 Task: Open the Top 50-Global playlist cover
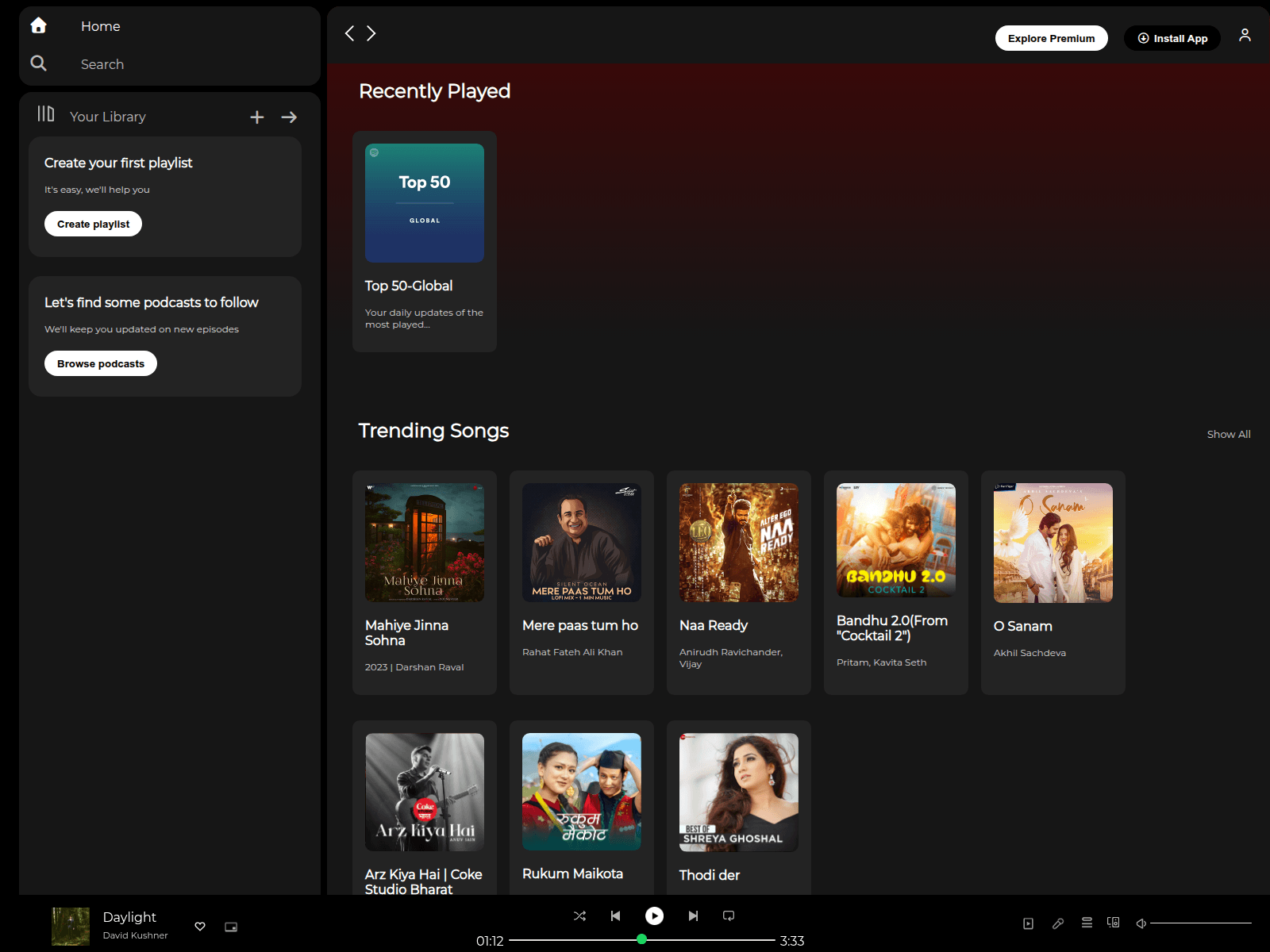[425, 203]
